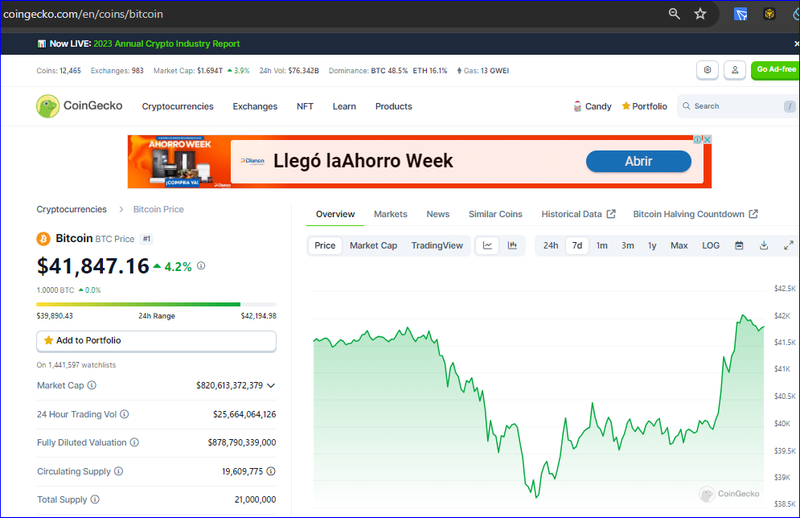Expand the Market Cap value chevron
The width and height of the screenshot is (800, 518).
click(x=271, y=386)
